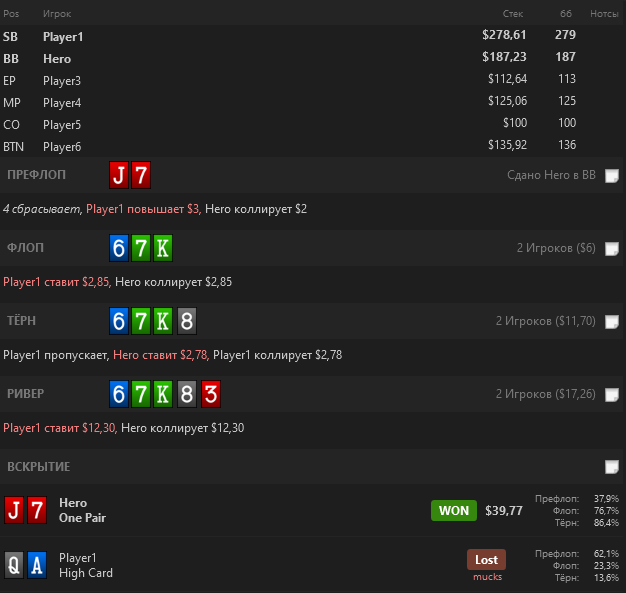Open the note icon on the Вскрытие row
The height and width of the screenshot is (593, 626).
point(612,467)
